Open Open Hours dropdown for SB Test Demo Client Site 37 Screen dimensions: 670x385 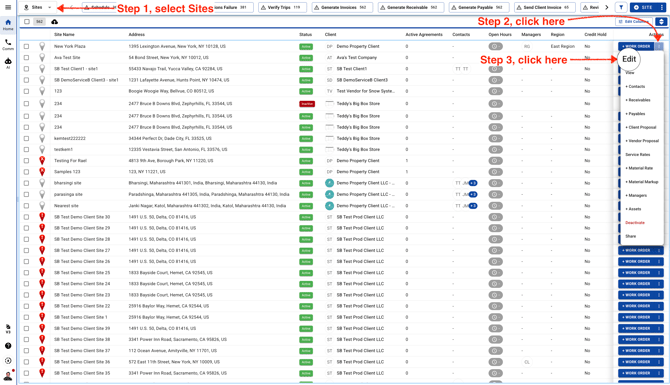pos(495,350)
